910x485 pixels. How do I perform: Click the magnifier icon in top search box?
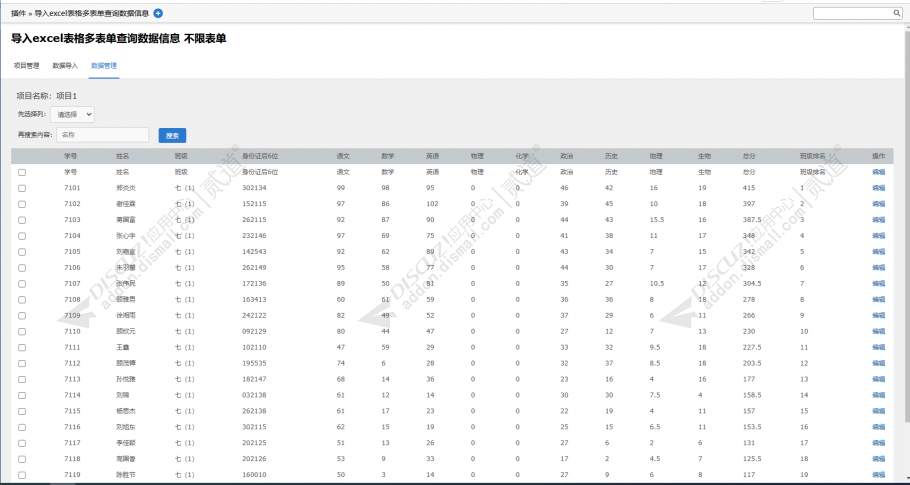coord(896,13)
